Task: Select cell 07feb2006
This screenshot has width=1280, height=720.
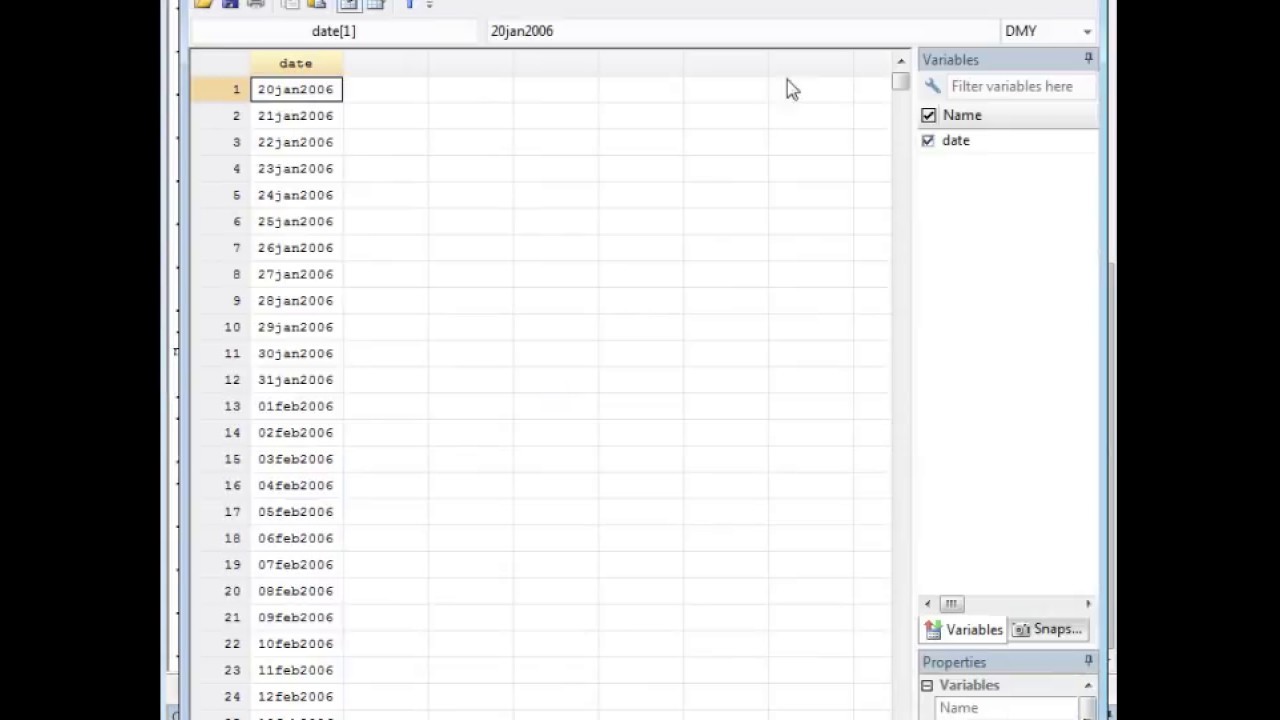Action: click(x=296, y=565)
